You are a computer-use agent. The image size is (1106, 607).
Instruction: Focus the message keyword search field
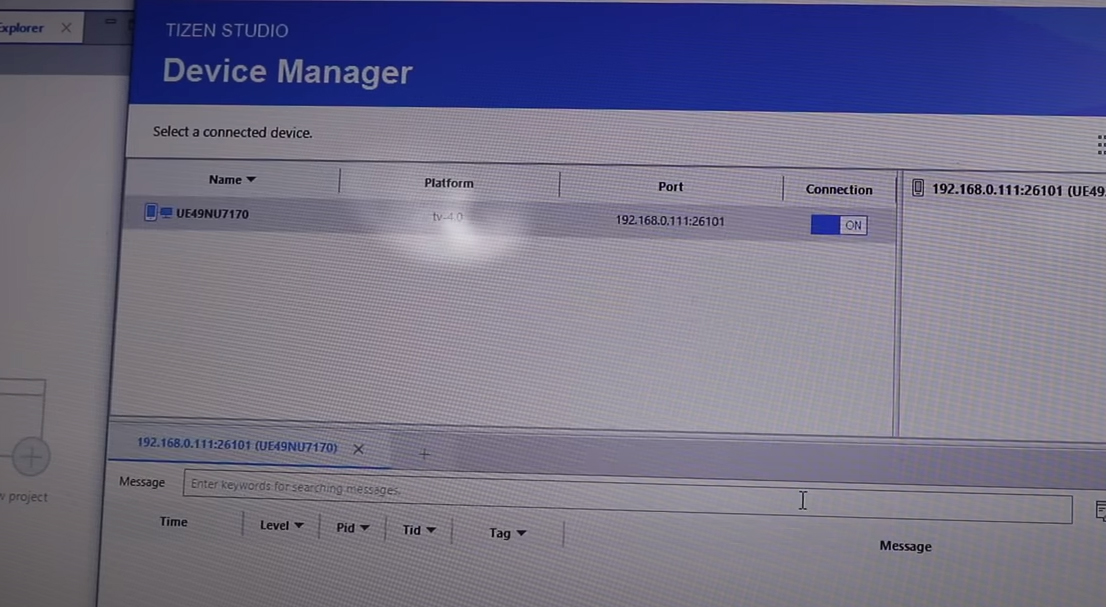coord(627,497)
